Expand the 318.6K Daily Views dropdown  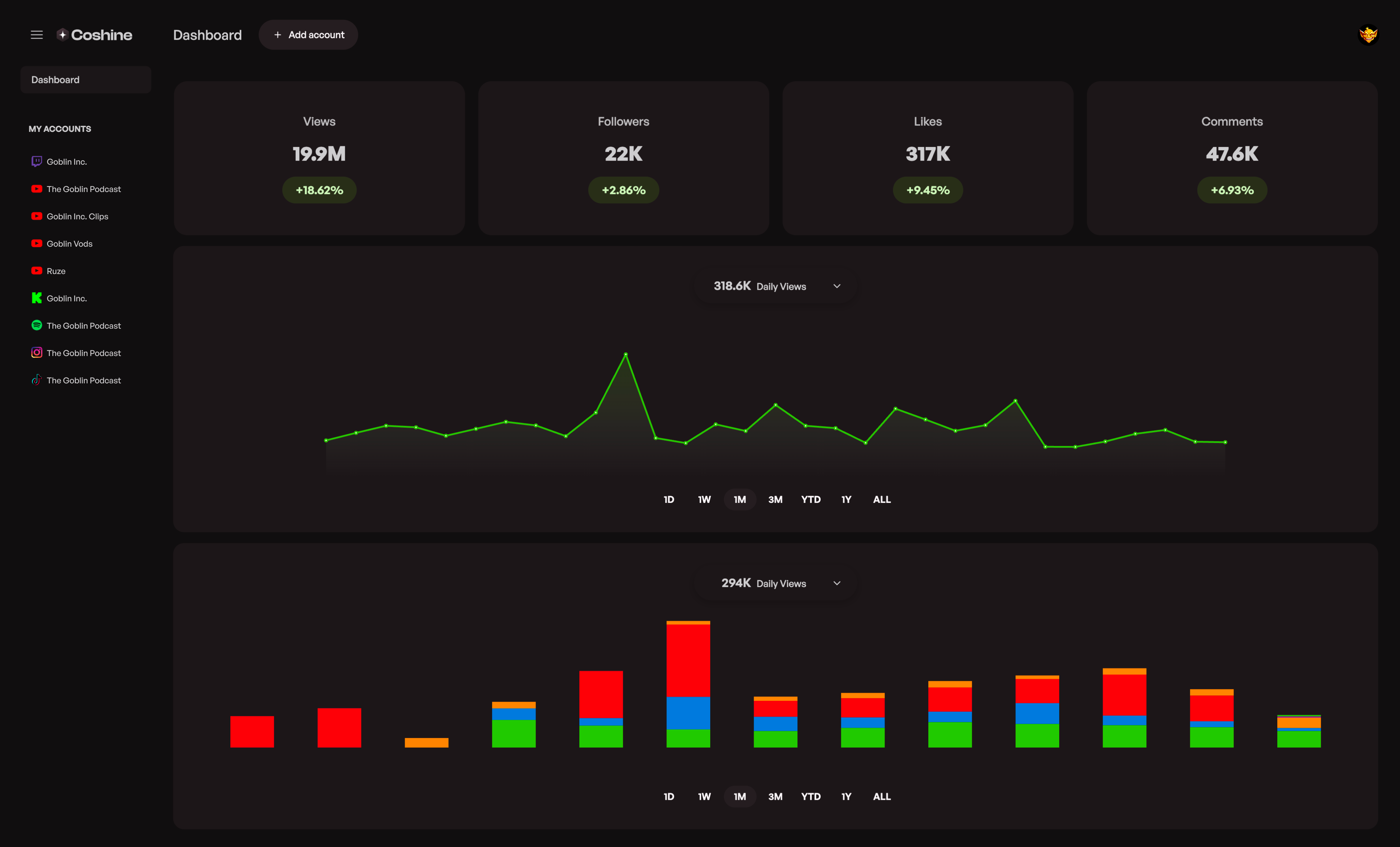tap(775, 286)
